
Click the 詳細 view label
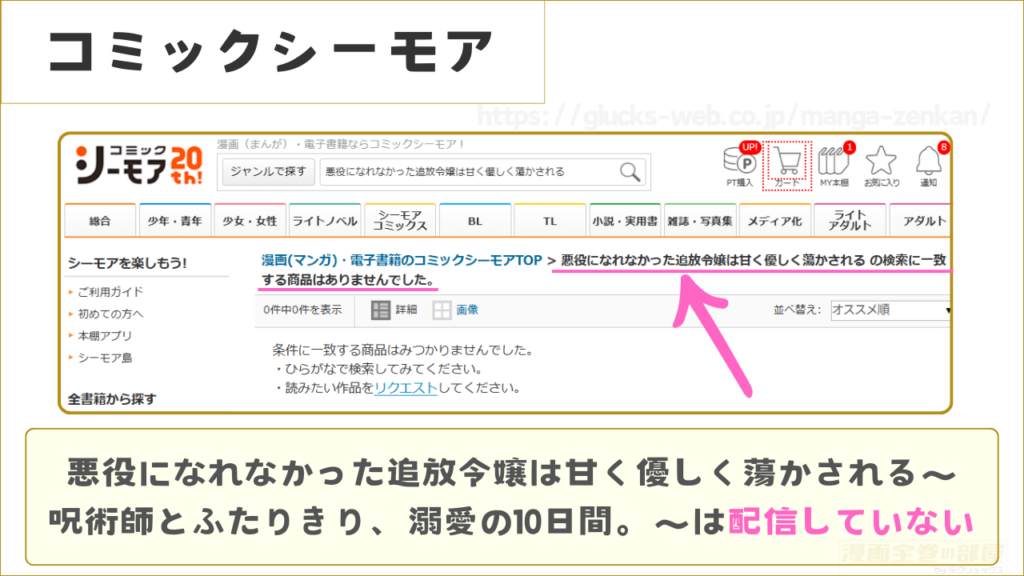(x=406, y=310)
